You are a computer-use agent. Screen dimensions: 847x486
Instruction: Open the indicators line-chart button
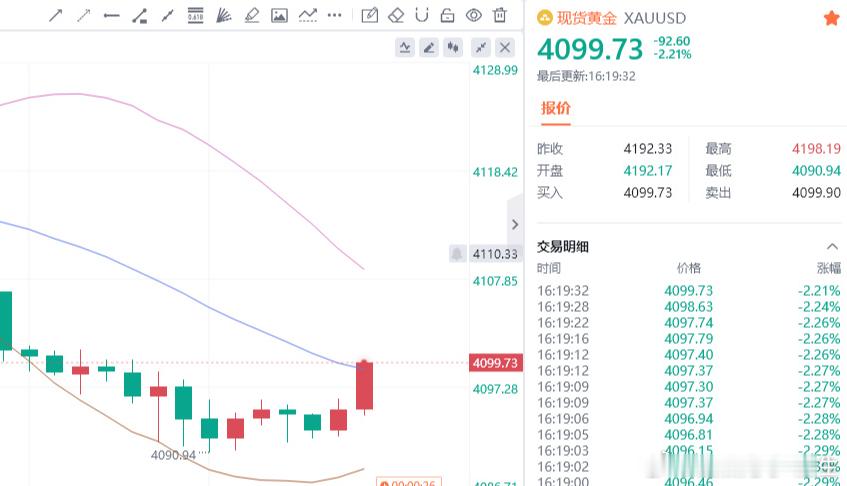(x=405, y=48)
